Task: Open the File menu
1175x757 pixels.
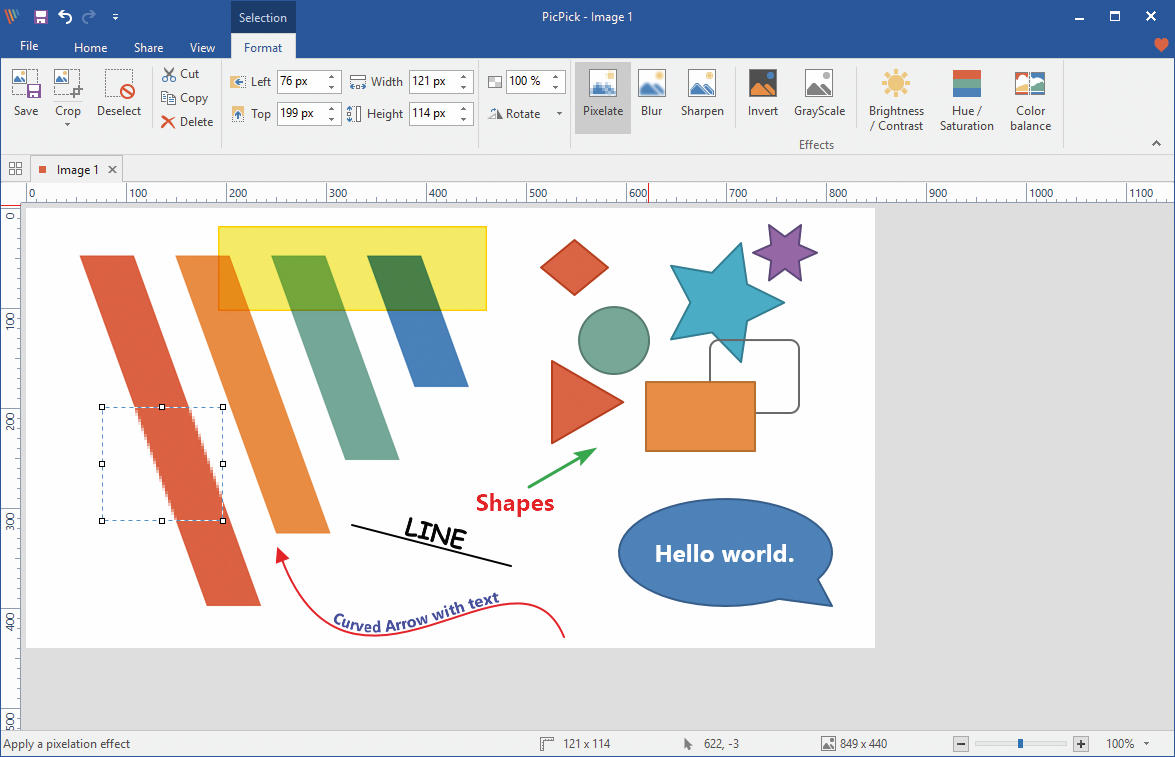Action: coord(29,46)
